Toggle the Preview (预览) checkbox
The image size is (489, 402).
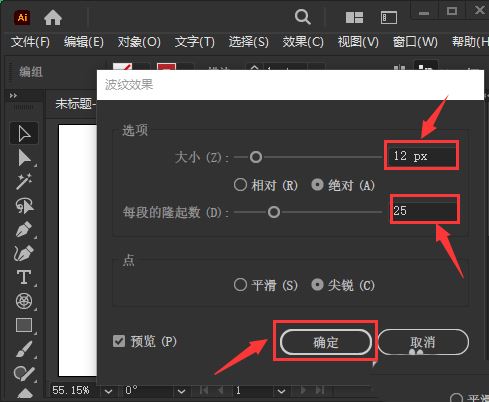(x=119, y=341)
